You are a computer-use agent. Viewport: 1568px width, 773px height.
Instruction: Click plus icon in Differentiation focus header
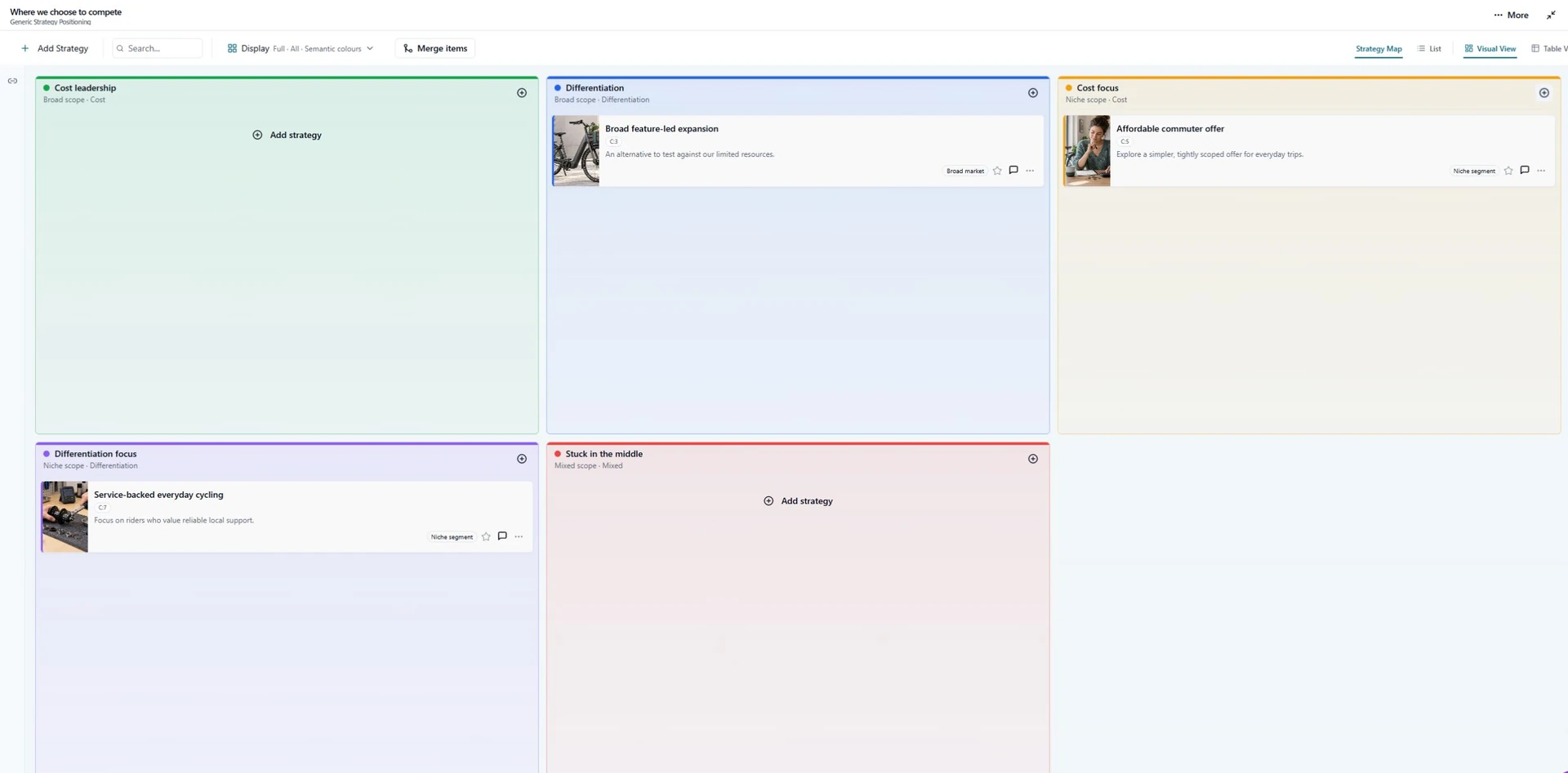[x=522, y=459]
